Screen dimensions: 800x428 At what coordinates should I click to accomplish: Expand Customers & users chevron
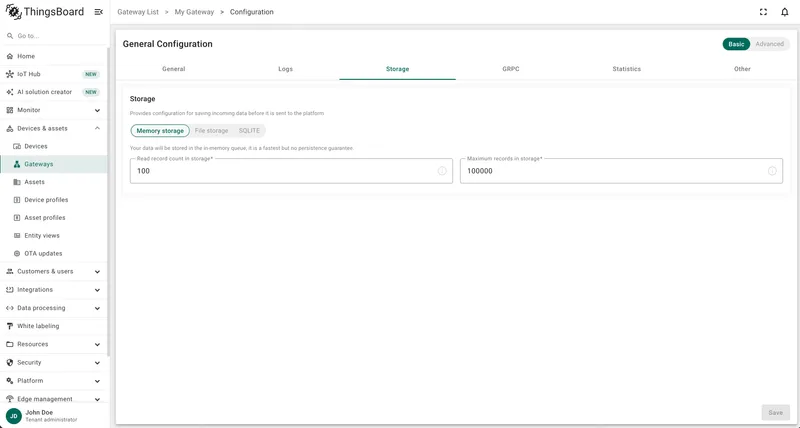tap(97, 272)
